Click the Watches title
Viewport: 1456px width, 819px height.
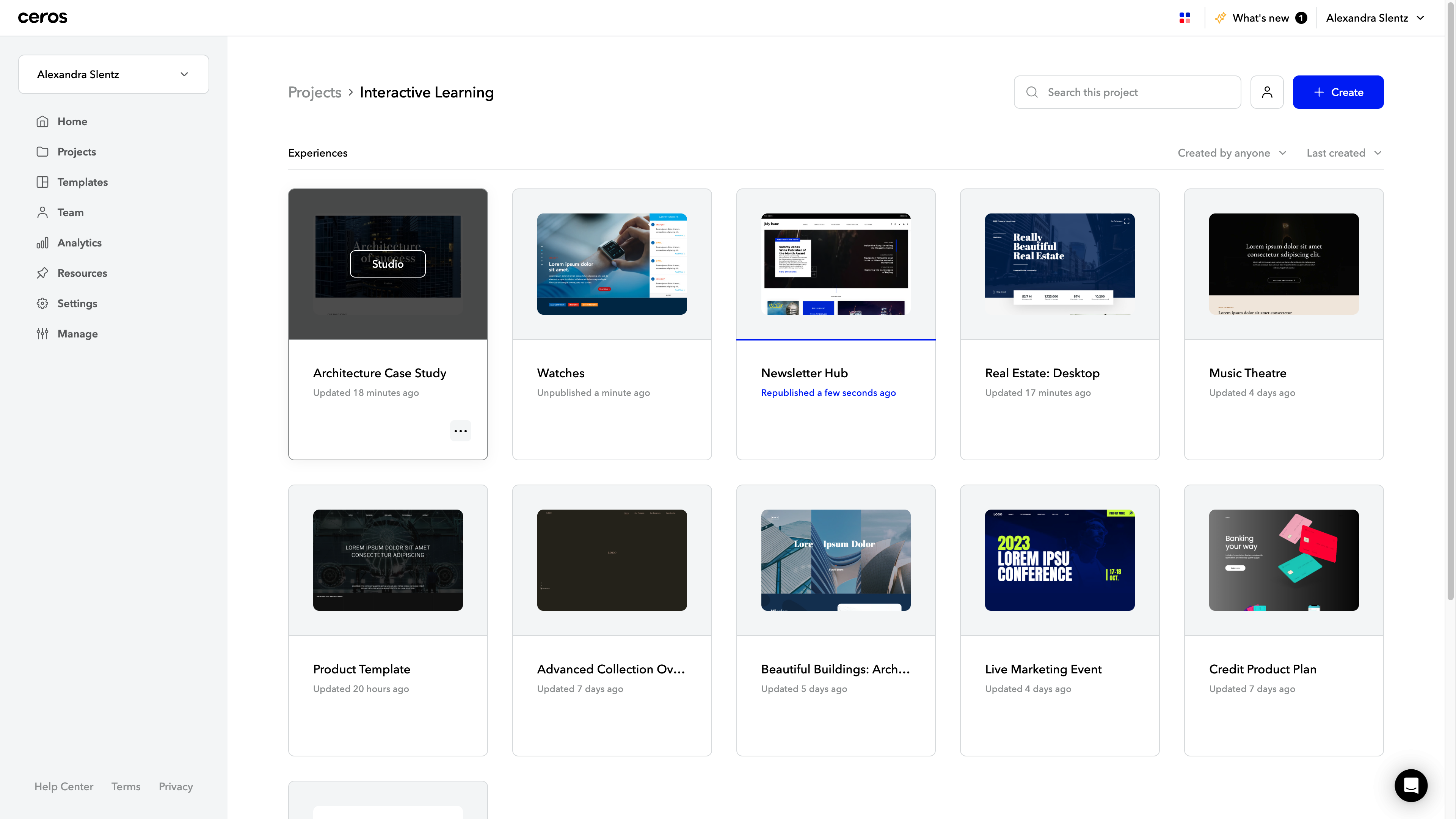click(x=561, y=373)
